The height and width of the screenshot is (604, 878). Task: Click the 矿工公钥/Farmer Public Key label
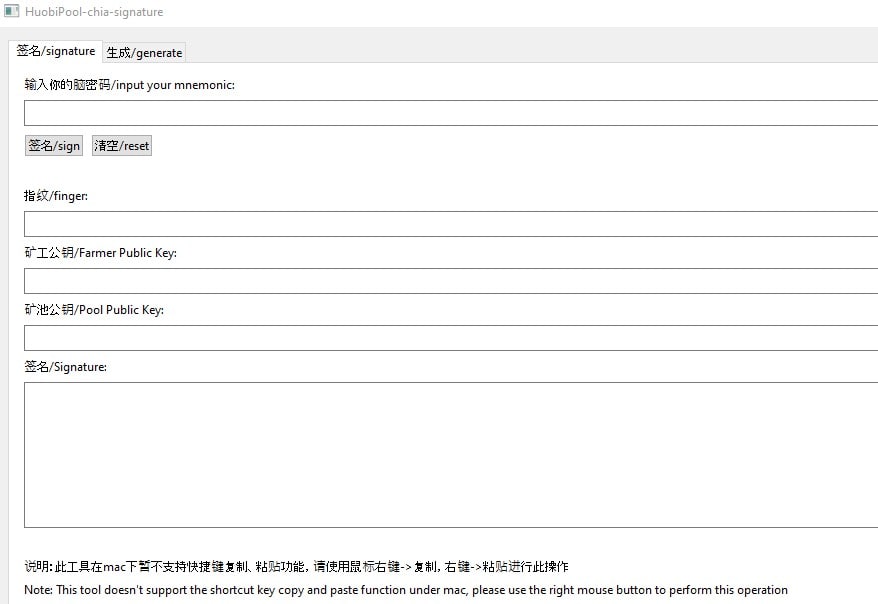pyautogui.click(x=100, y=252)
